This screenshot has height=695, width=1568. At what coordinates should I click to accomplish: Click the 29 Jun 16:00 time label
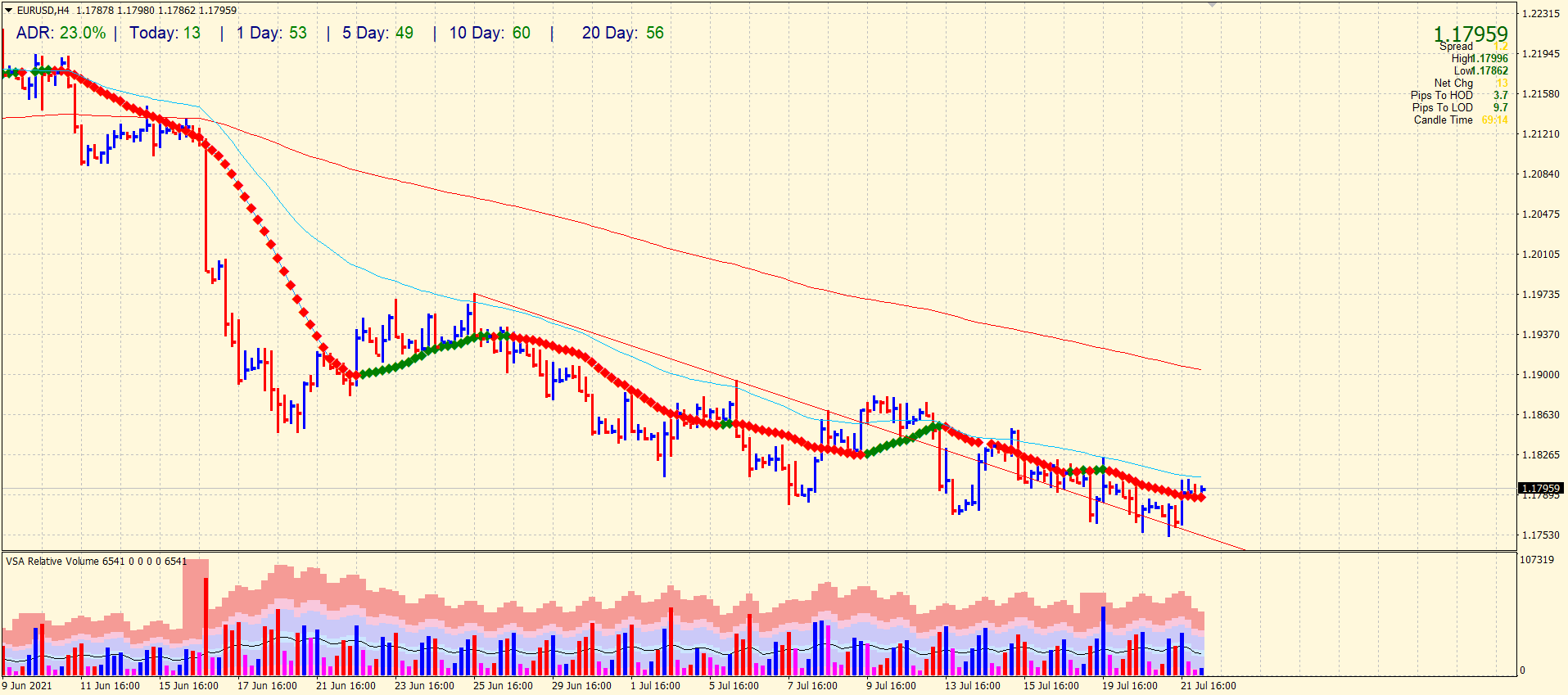pyautogui.click(x=581, y=686)
